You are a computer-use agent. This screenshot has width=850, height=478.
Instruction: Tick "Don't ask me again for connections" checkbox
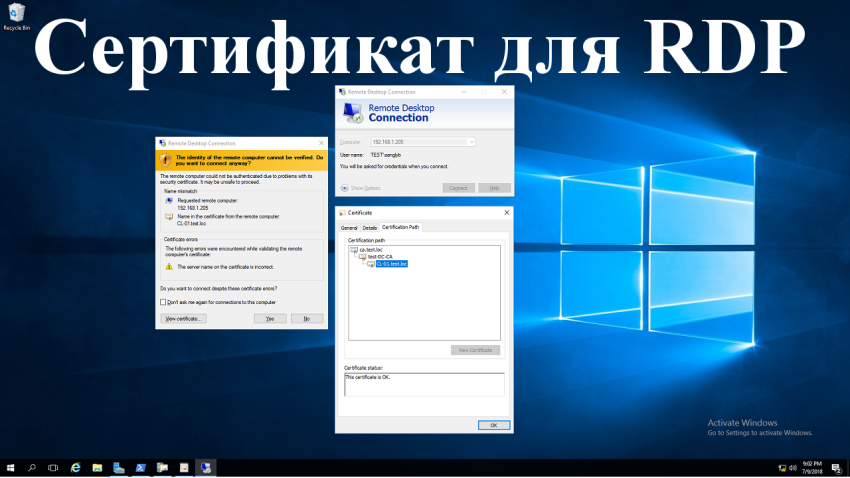tap(163, 302)
